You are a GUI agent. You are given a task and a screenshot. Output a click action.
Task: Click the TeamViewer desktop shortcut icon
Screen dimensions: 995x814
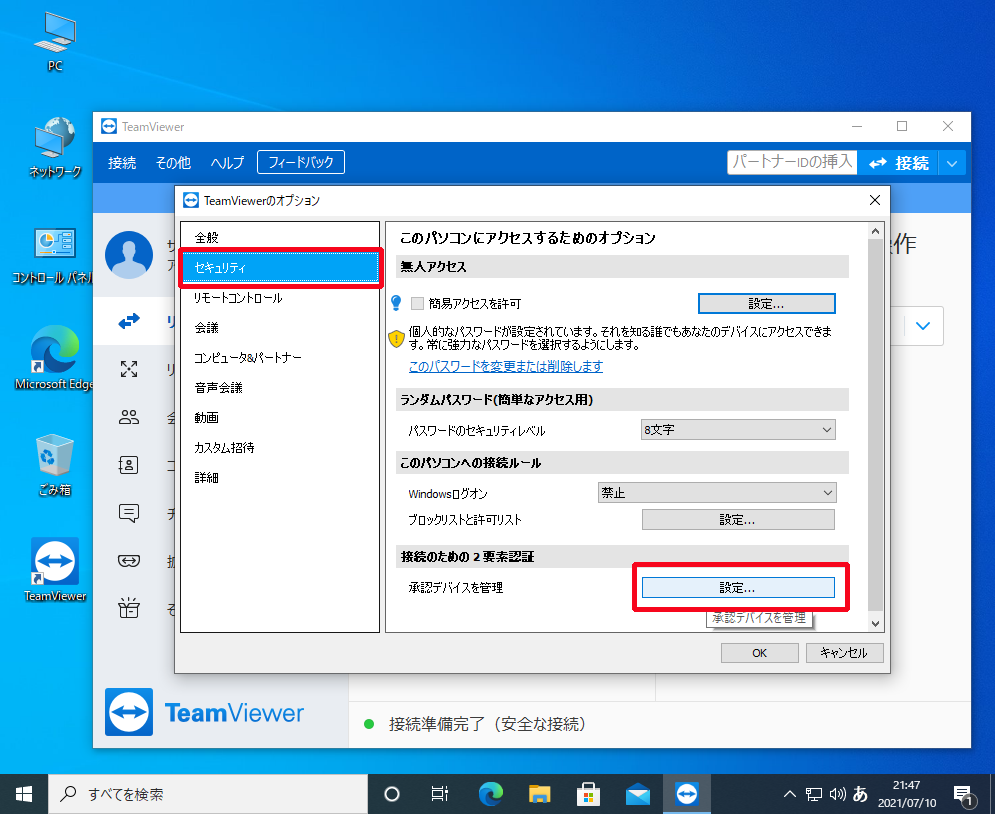pyautogui.click(x=55, y=563)
